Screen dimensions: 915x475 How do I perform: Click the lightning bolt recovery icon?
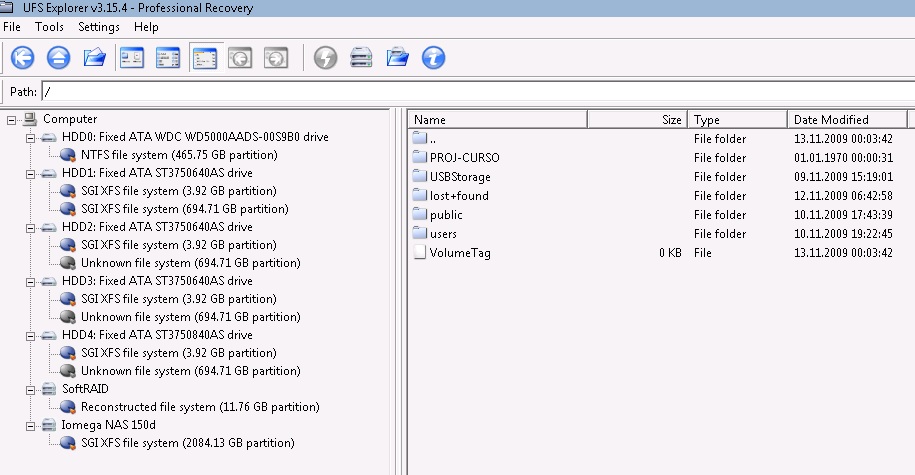pyautogui.click(x=326, y=58)
